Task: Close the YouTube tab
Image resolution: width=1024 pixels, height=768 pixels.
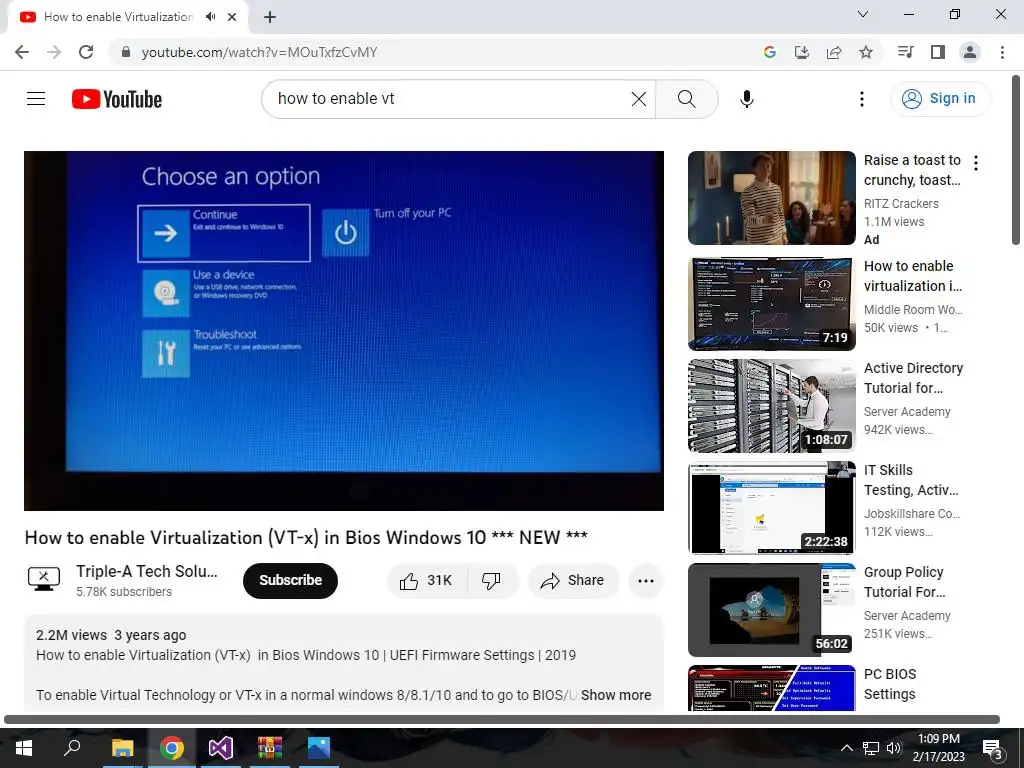Action: pyautogui.click(x=232, y=17)
